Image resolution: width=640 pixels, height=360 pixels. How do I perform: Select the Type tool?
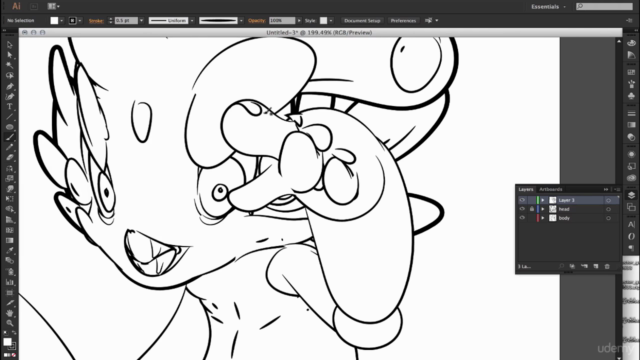coord(10,107)
